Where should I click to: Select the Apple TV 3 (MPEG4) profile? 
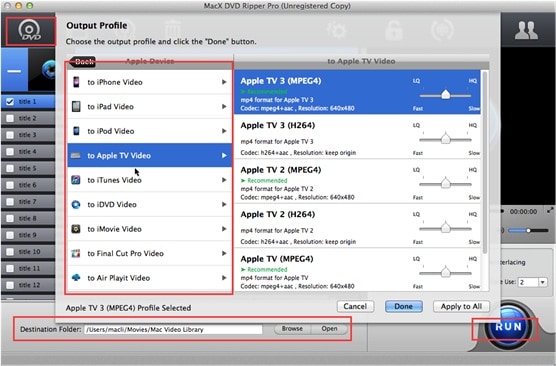pos(357,92)
